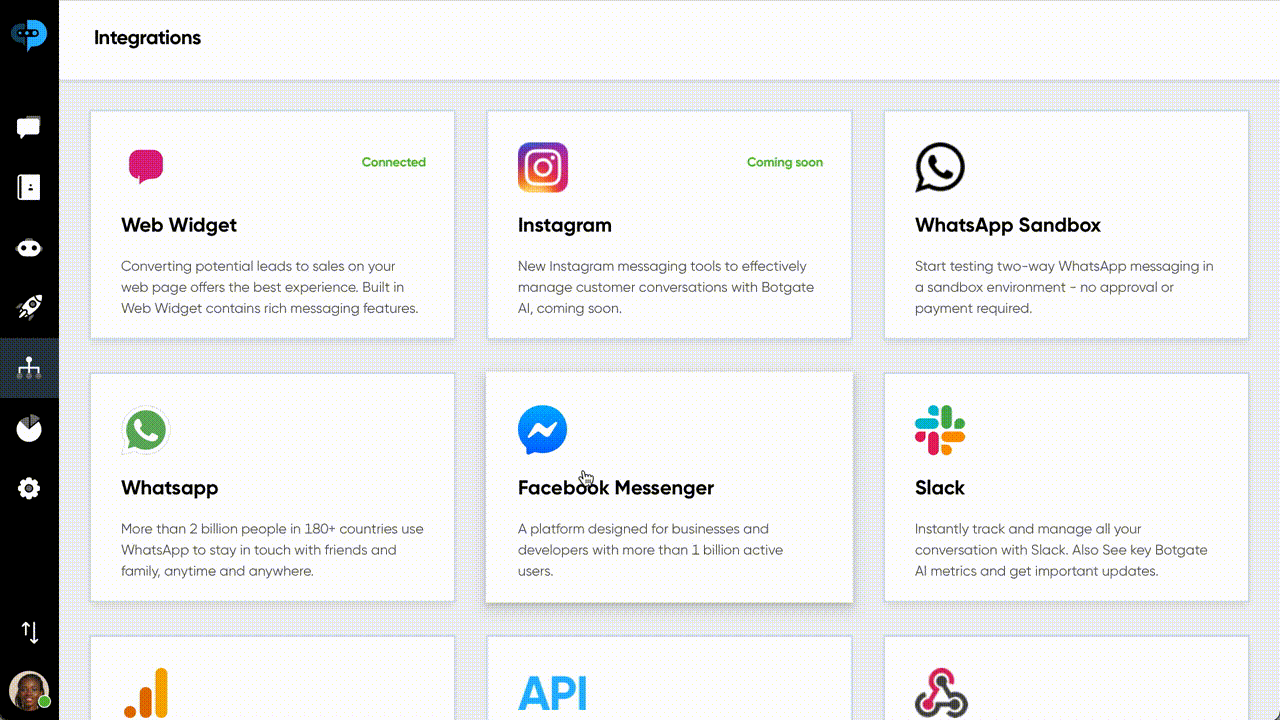Click the Instagram logo icon

click(543, 167)
